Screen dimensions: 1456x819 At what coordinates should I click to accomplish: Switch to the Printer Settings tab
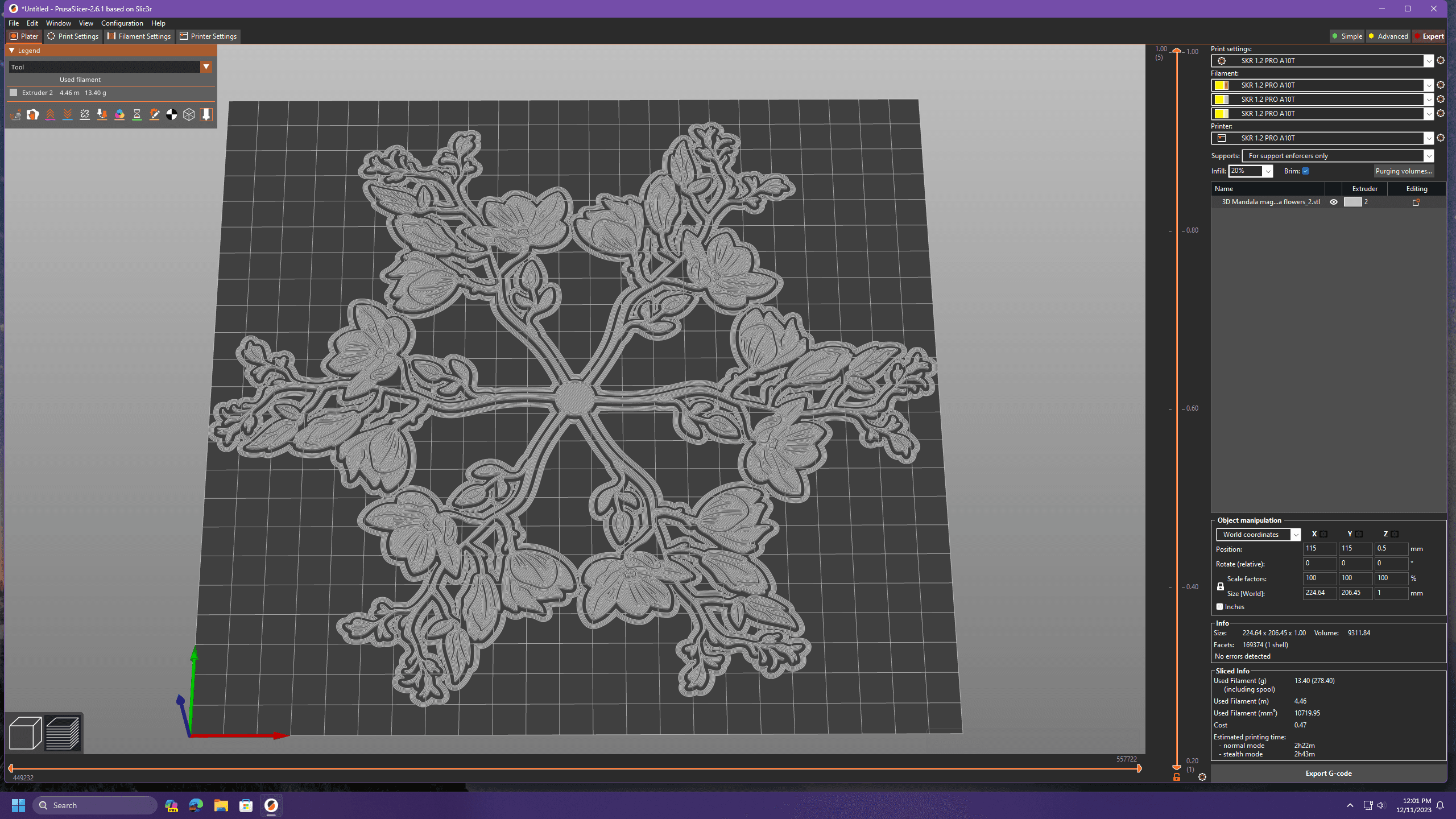(209, 36)
